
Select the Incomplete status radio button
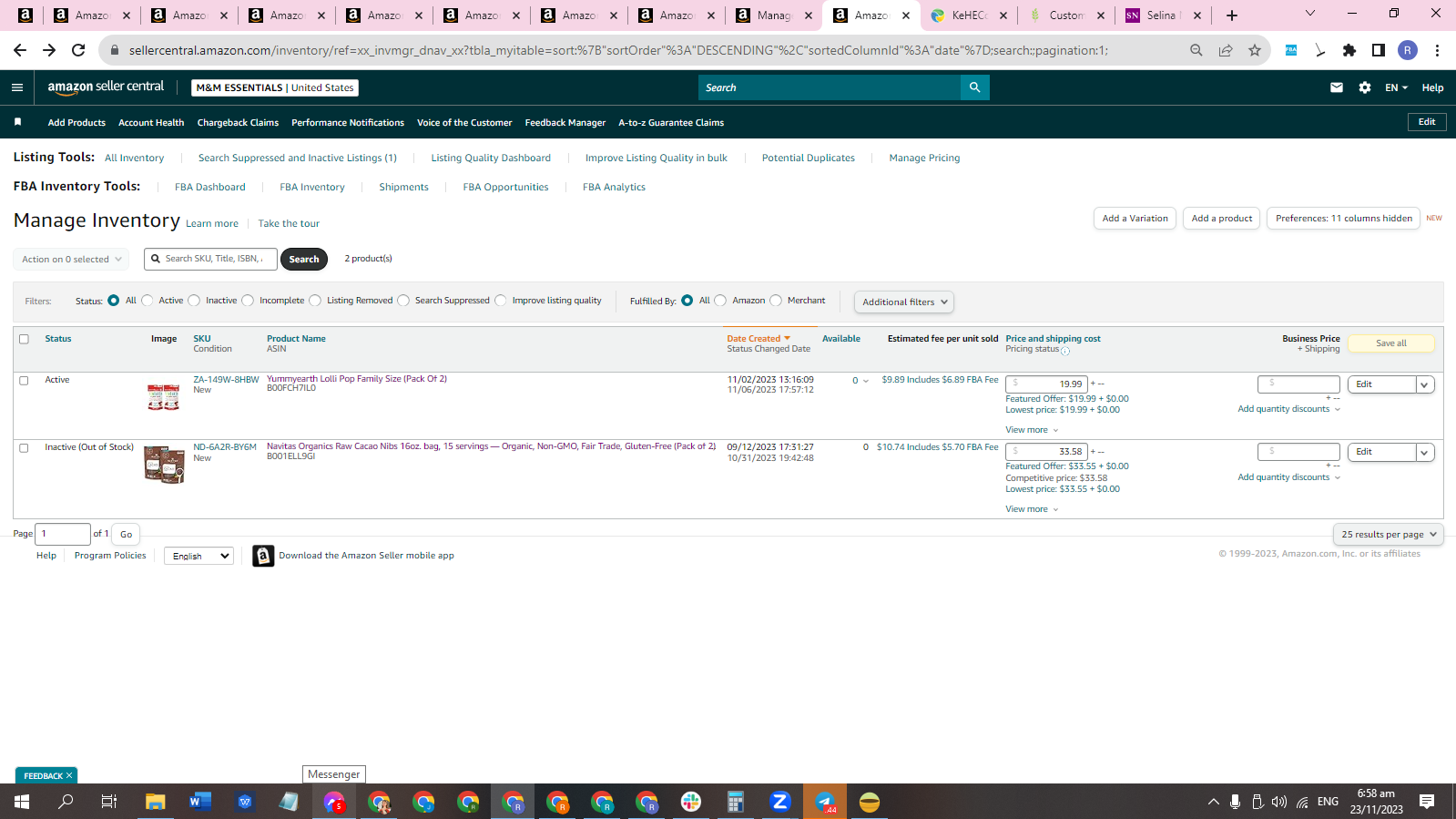248,301
